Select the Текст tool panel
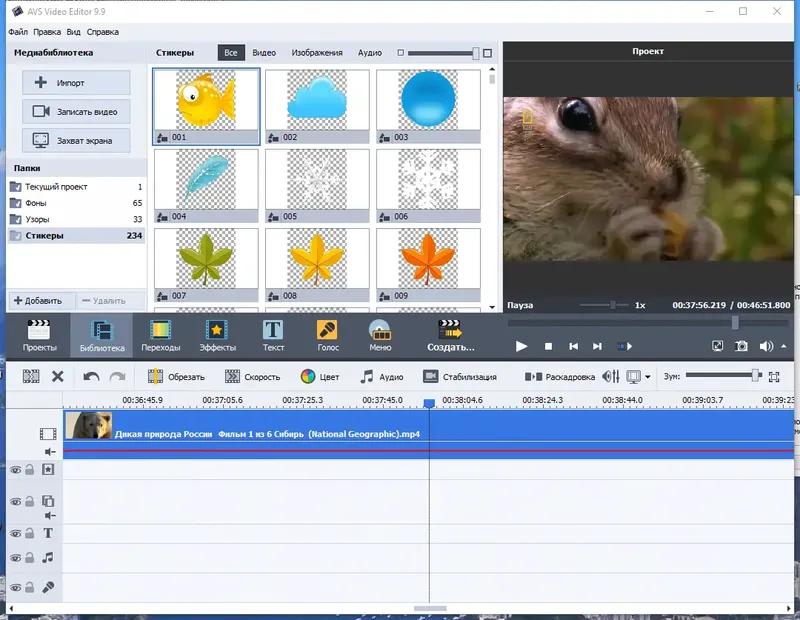 tap(273, 337)
